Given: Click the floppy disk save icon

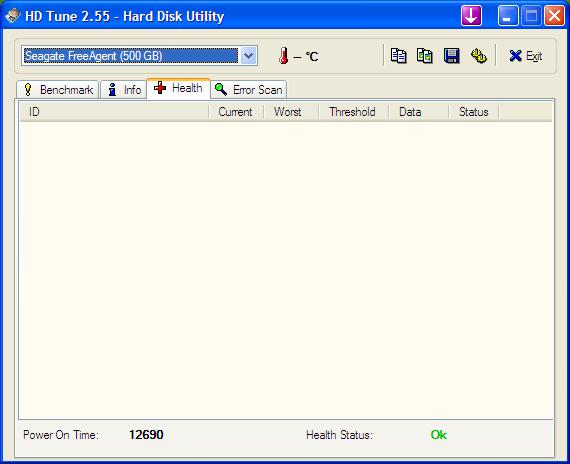Looking at the screenshot, I should point(451,56).
